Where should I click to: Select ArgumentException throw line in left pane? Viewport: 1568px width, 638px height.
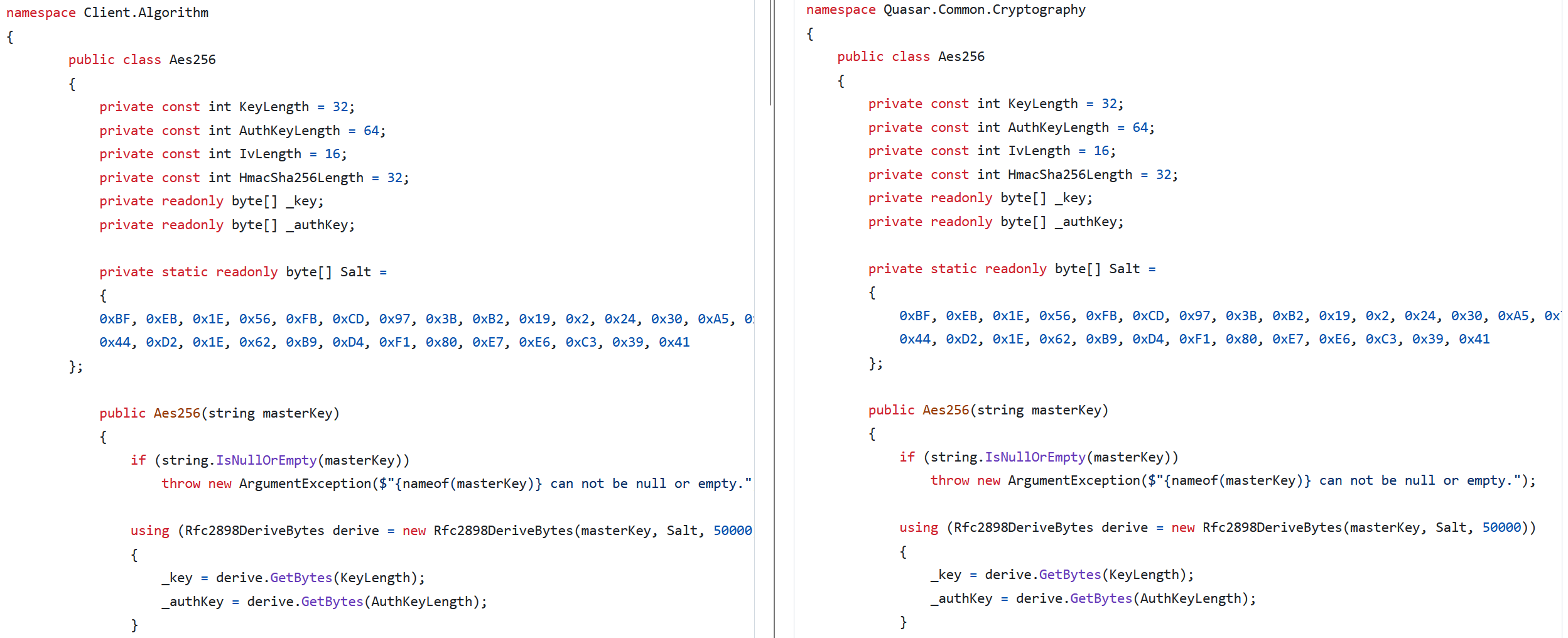457,484
